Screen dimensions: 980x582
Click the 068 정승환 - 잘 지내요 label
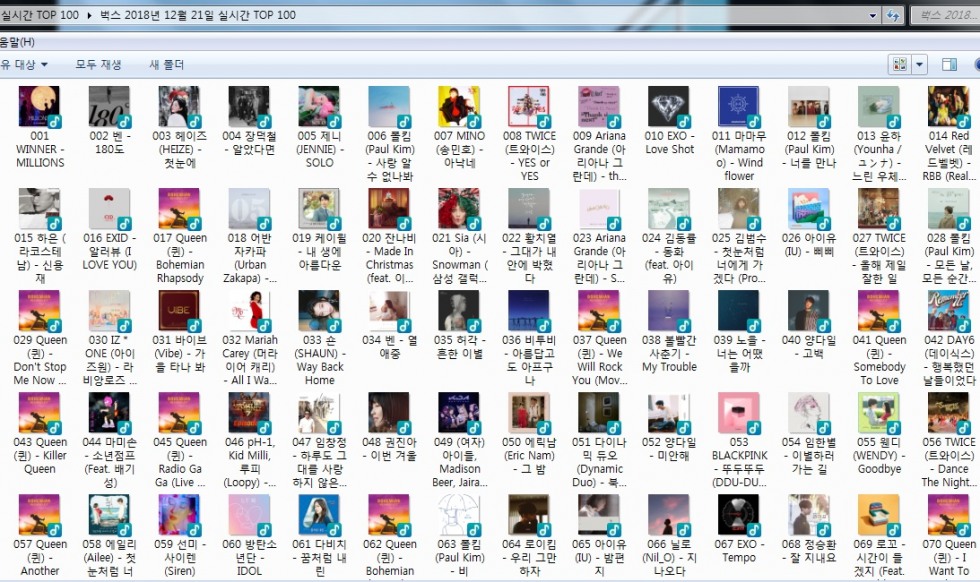809,550
